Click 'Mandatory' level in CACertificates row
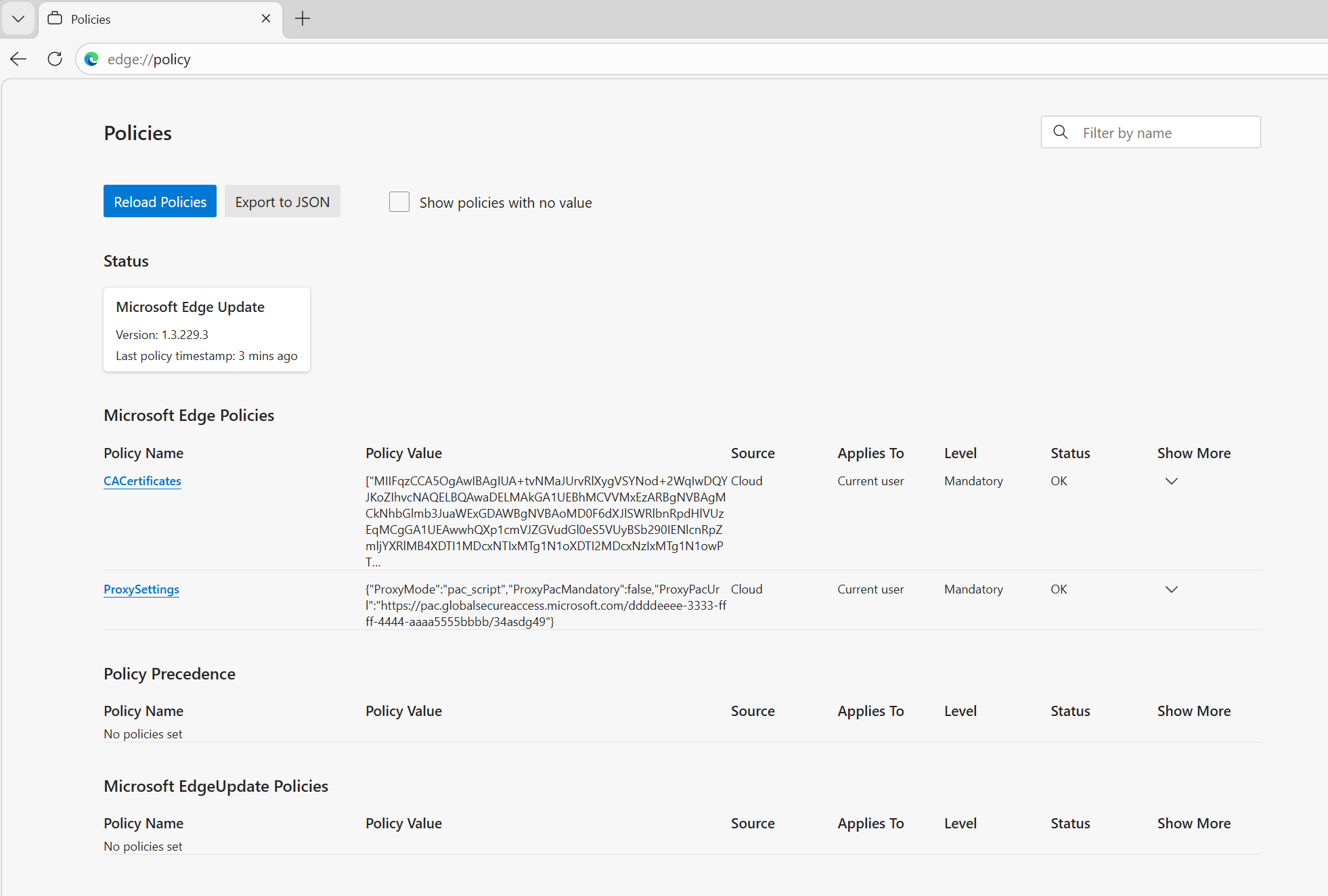This screenshot has width=1328, height=896. [973, 481]
